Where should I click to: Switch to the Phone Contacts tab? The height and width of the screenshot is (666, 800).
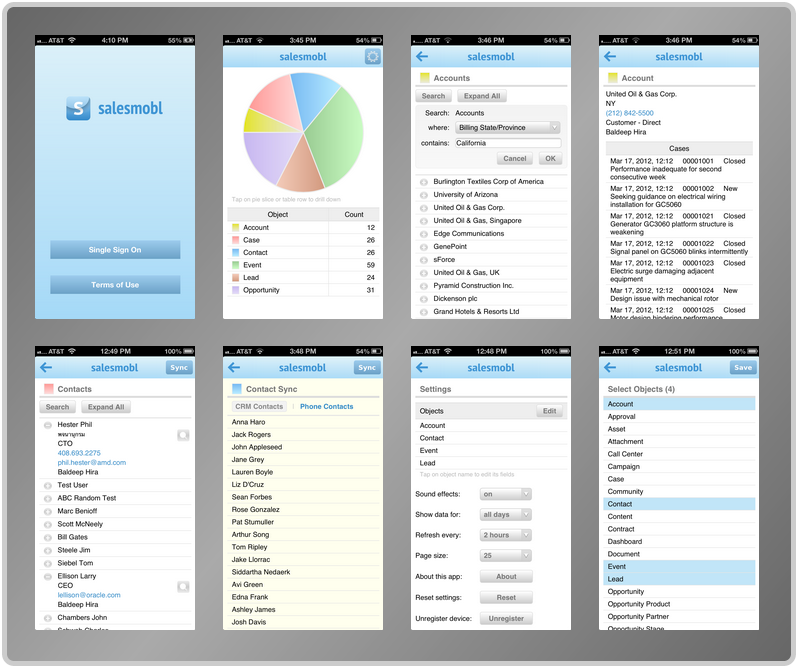(x=327, y=406)
